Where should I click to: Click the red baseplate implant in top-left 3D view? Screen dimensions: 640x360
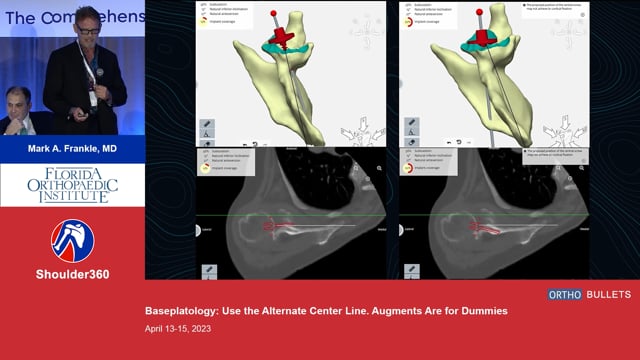point(282,38)
